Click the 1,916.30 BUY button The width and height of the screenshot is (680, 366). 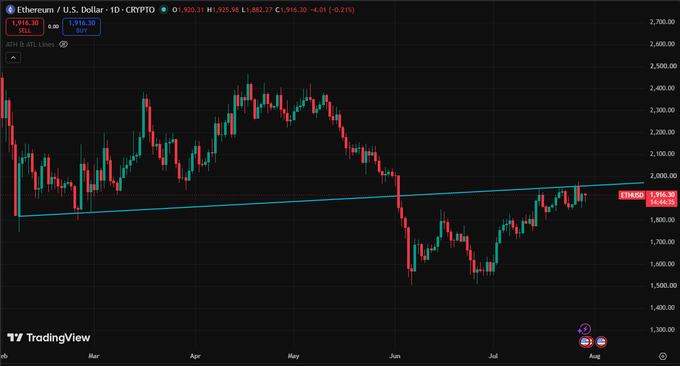pos(82,26)
